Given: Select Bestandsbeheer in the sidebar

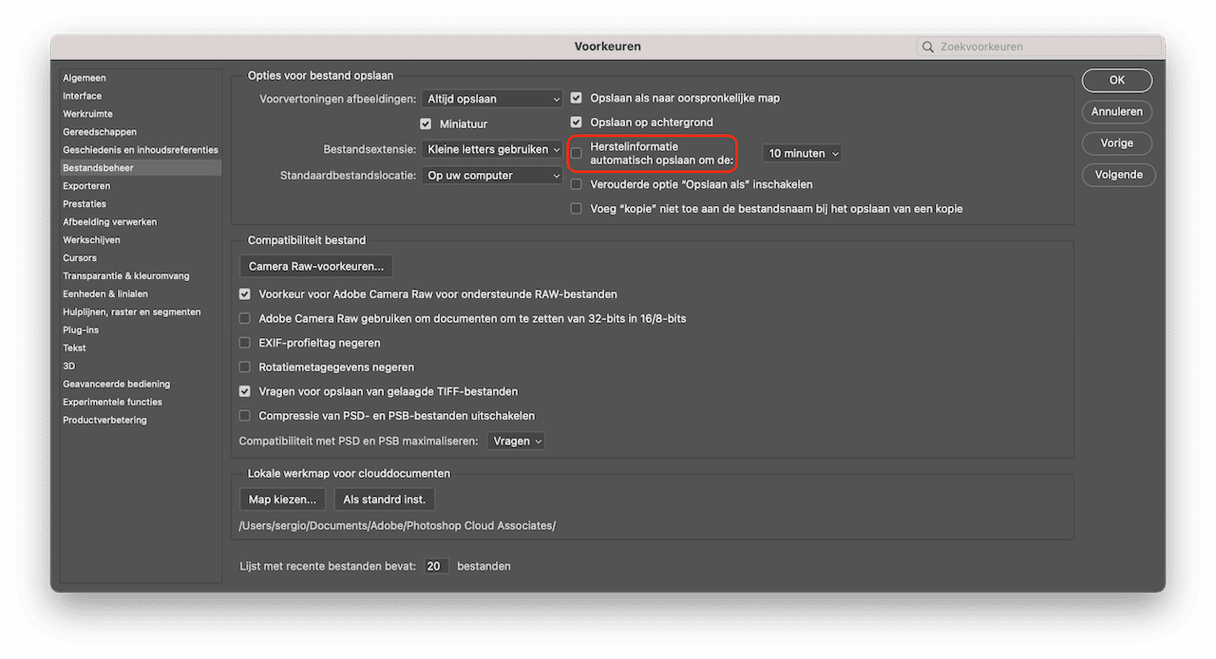Looking at the screenshot, I should coord(141,168).
